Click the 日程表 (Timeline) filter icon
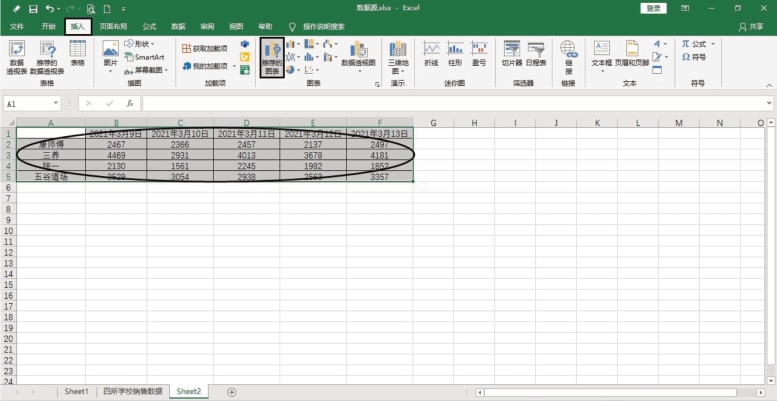 536,53
